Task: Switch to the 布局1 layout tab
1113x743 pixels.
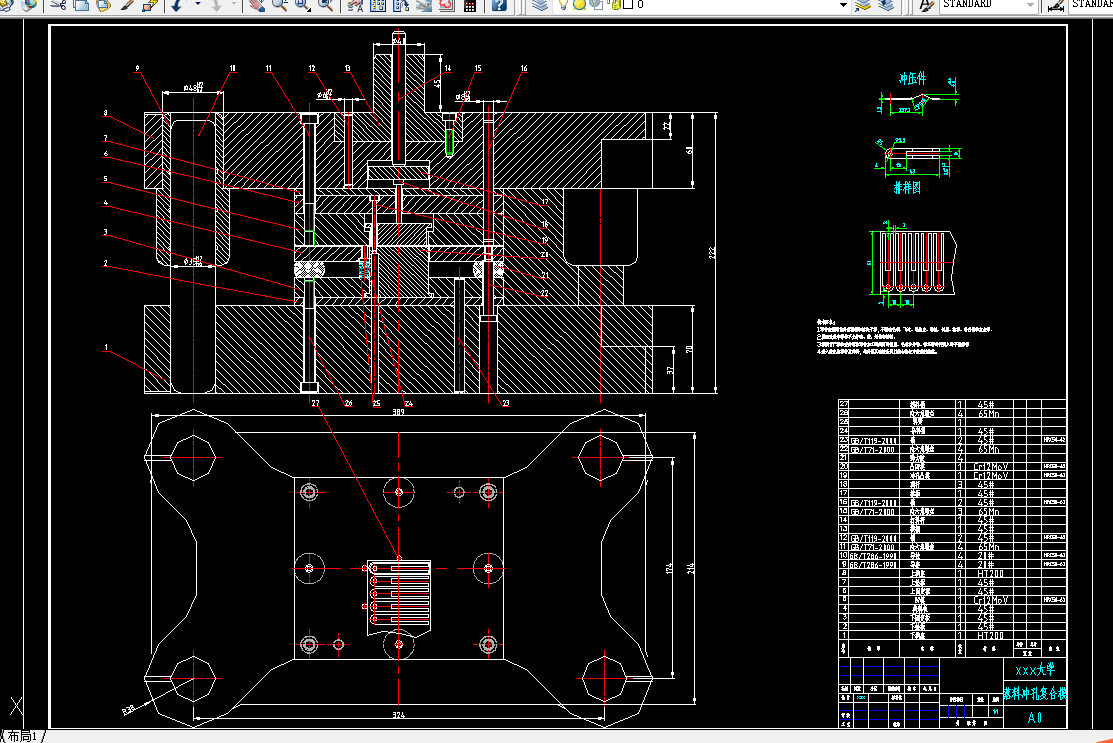Action: point(22,737)
